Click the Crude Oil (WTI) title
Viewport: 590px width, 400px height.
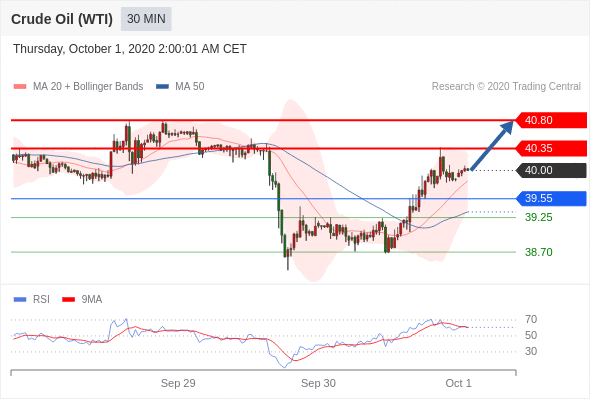62,19
